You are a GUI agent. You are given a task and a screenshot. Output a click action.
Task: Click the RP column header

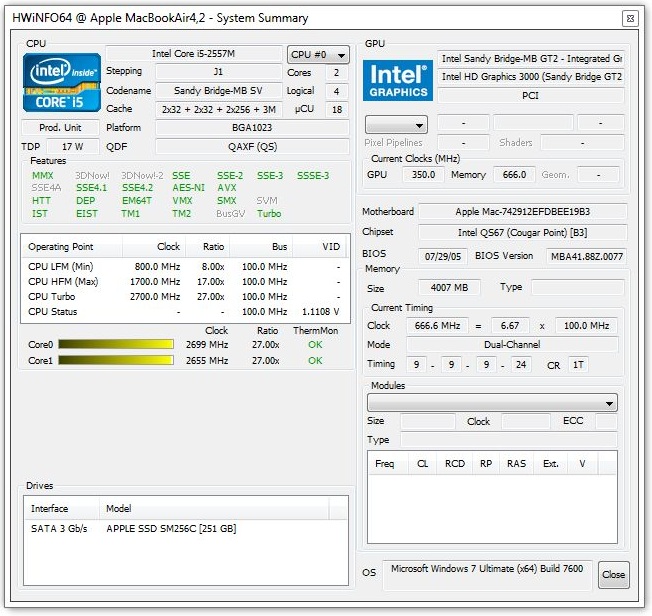486,463
